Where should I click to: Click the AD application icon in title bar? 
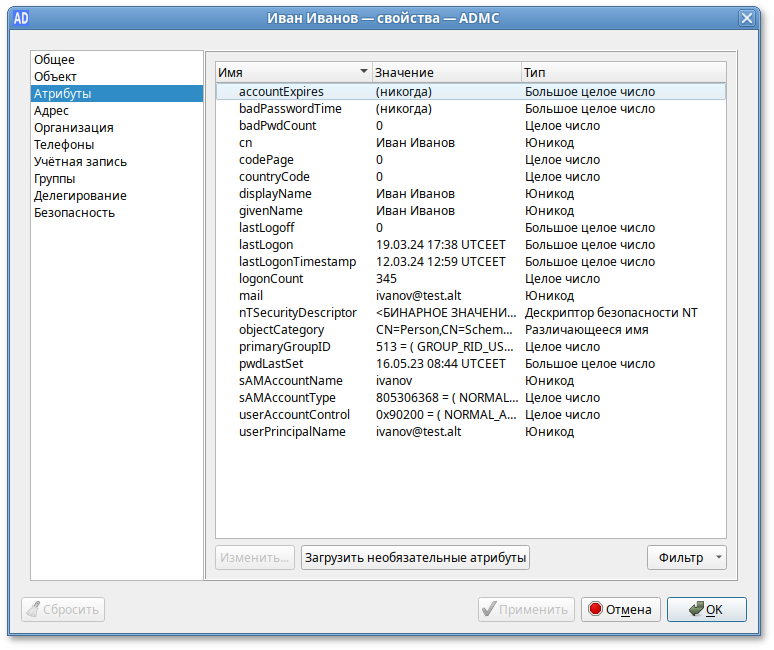coord(18,18)
